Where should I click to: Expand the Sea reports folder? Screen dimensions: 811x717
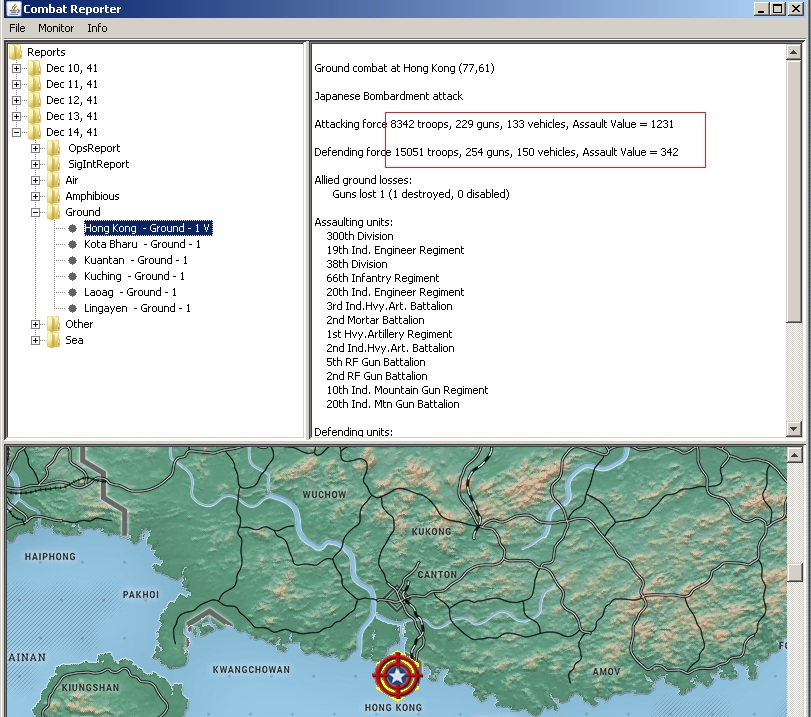tap(35, 340)
